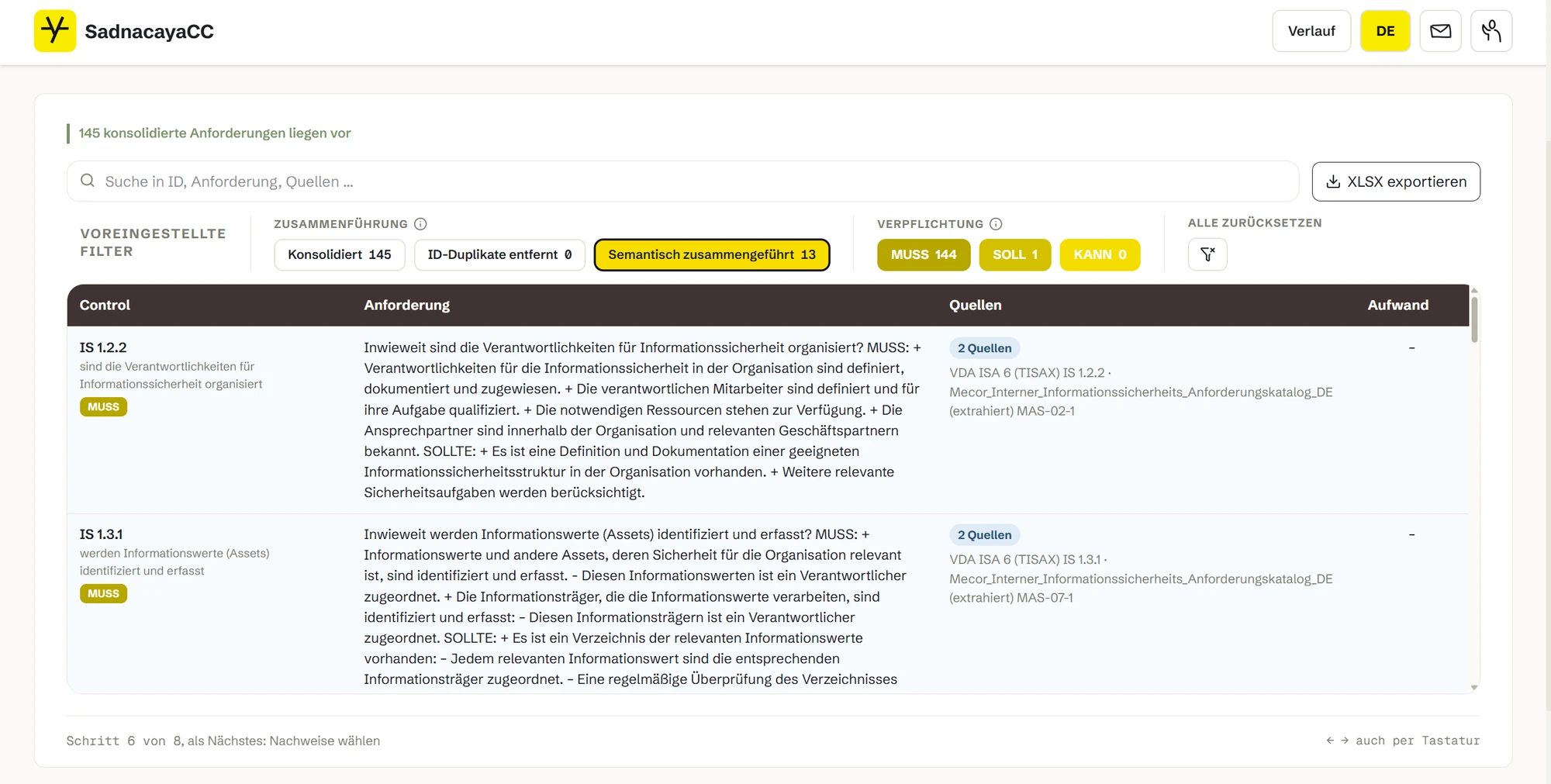
Task: Open the Verlauf history
Action: (x=1311, y=31)
